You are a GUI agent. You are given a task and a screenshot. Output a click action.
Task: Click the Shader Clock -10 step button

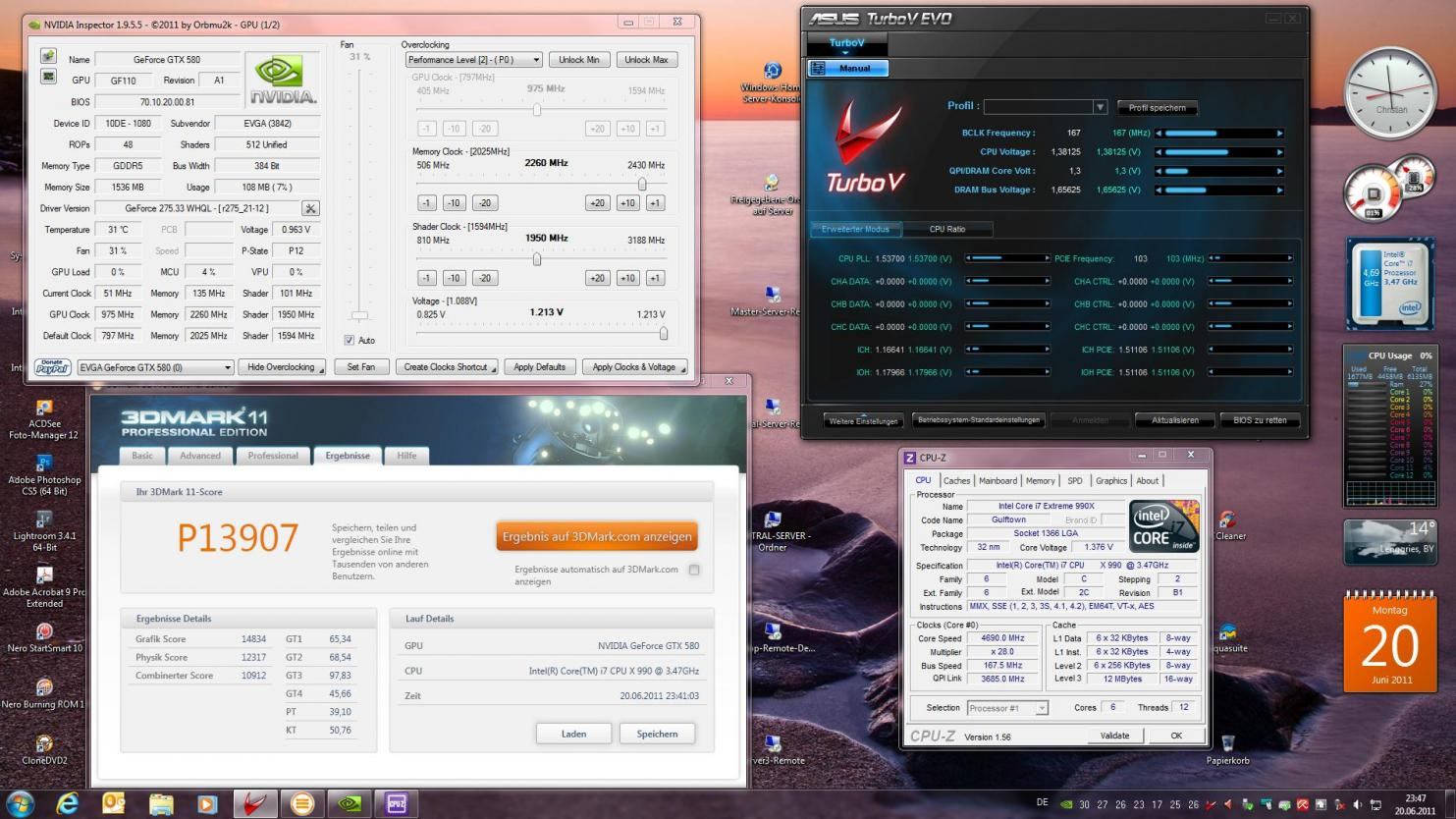pyautogui.click(x=454, y=278)
